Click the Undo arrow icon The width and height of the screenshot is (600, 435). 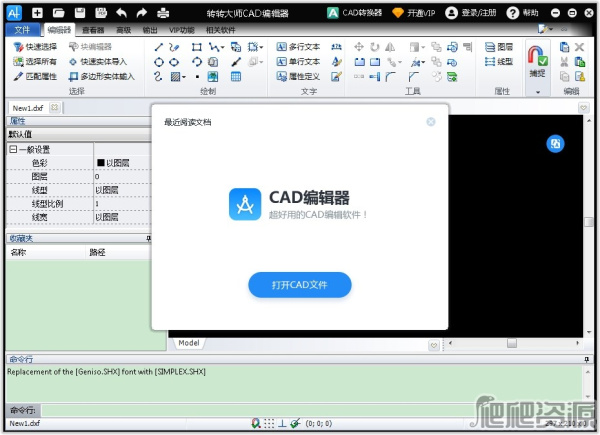pyautogui.click(x=121, y=13)
